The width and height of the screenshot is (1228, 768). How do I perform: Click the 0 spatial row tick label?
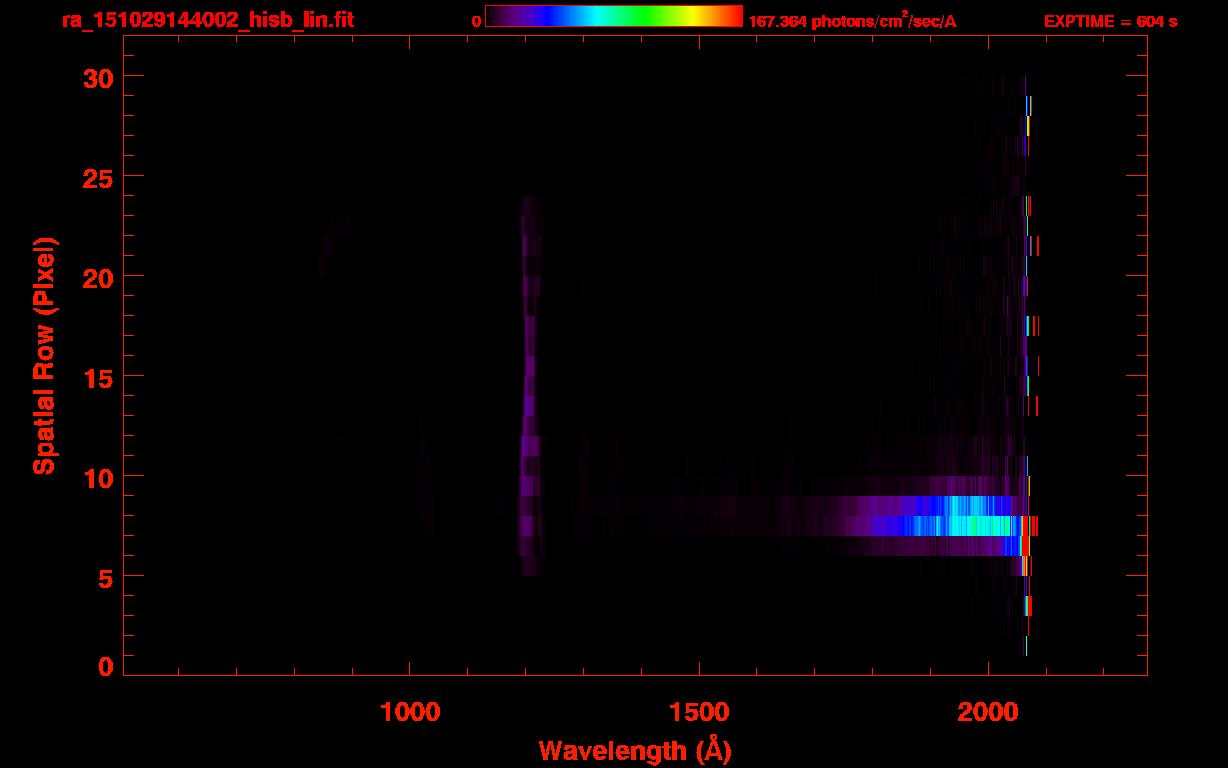(105, 666)
